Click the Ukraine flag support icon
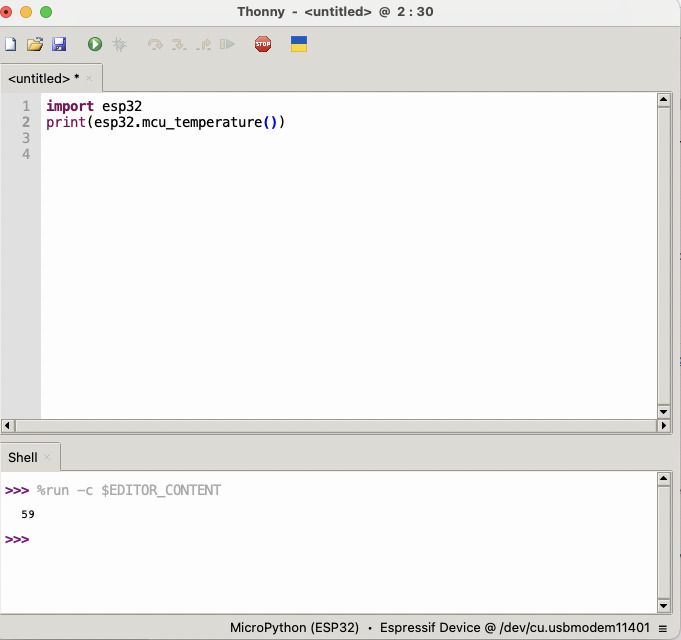 299,44
